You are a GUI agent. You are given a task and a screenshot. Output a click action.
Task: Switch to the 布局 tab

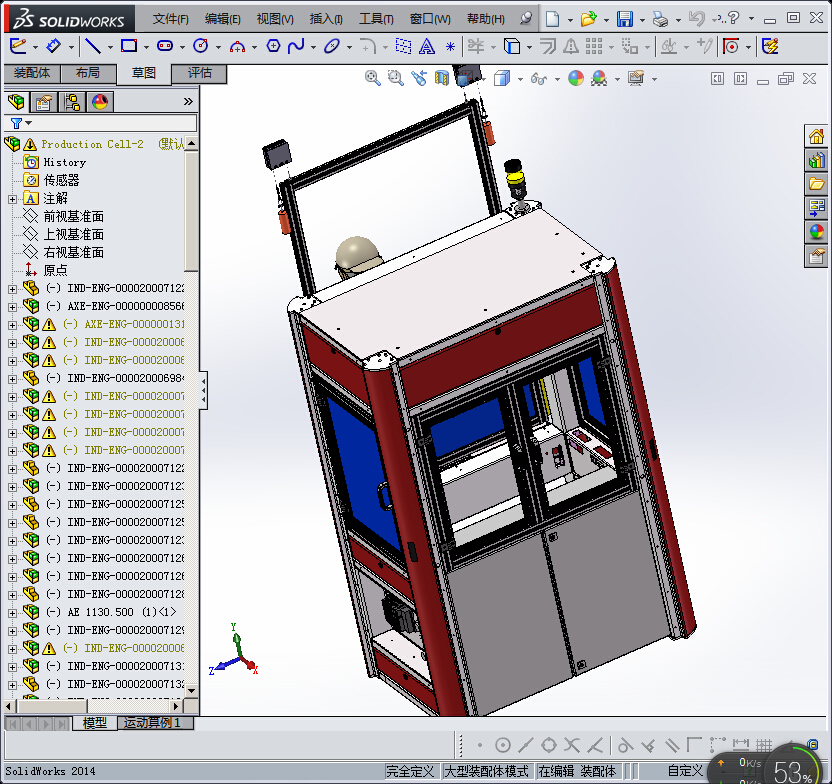pos(88,73)
